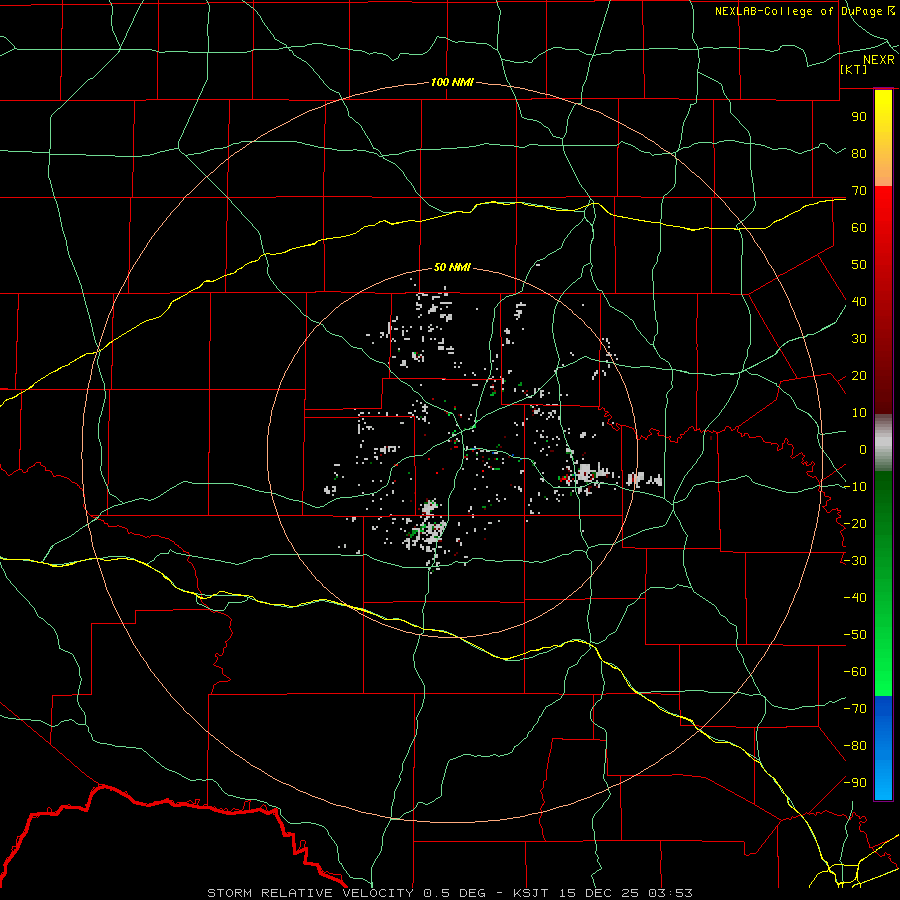Click the positive "70" value on the velocity scale
900x900 pixels.
pyautogui.click(x=859, y=191)
